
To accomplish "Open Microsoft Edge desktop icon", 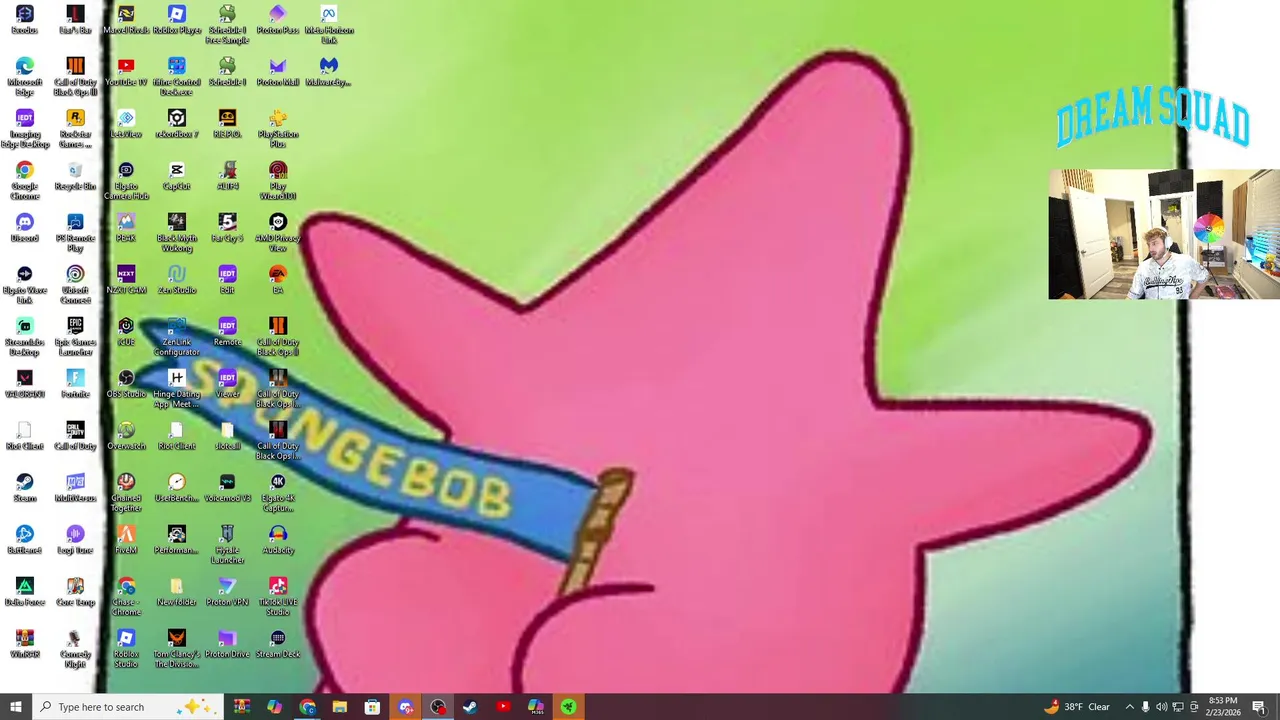I will coord(25,77).
